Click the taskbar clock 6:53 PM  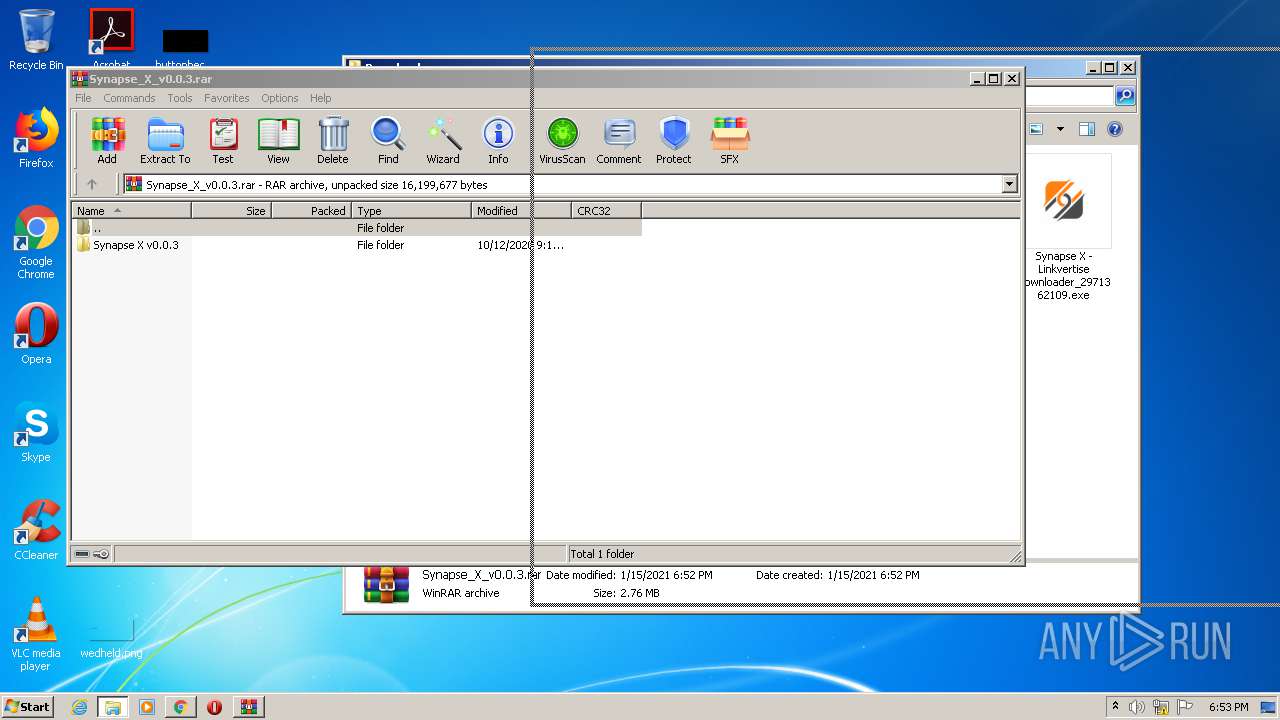(1228, 707)
